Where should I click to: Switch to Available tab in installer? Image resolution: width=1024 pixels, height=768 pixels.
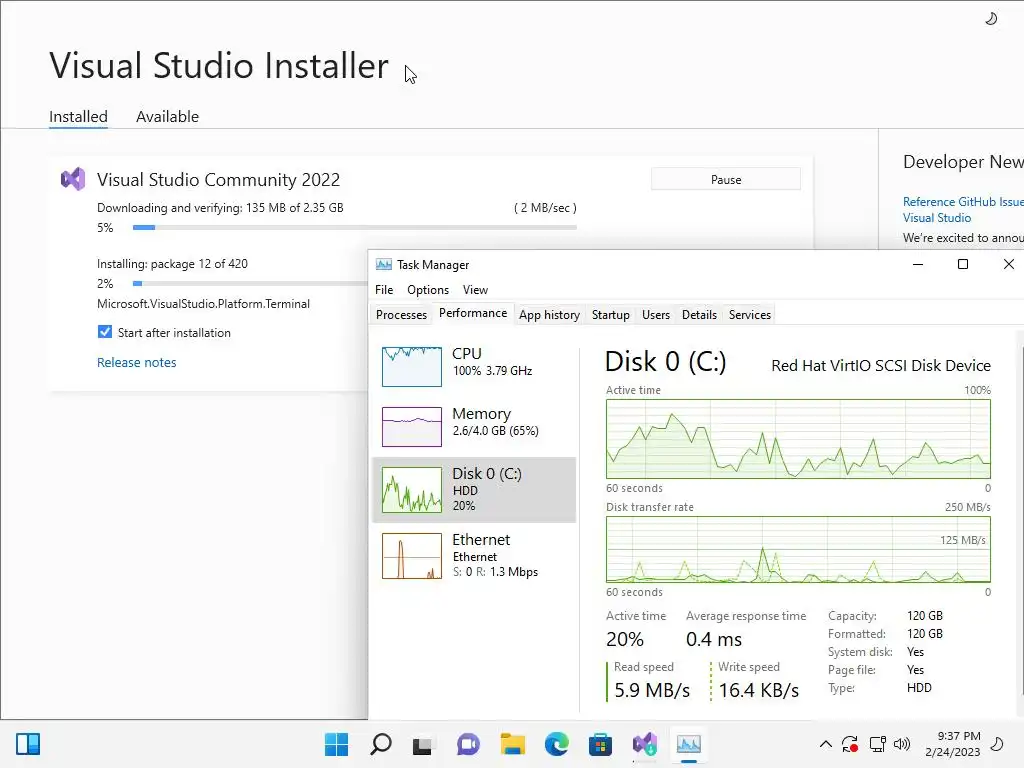(167, 116)
